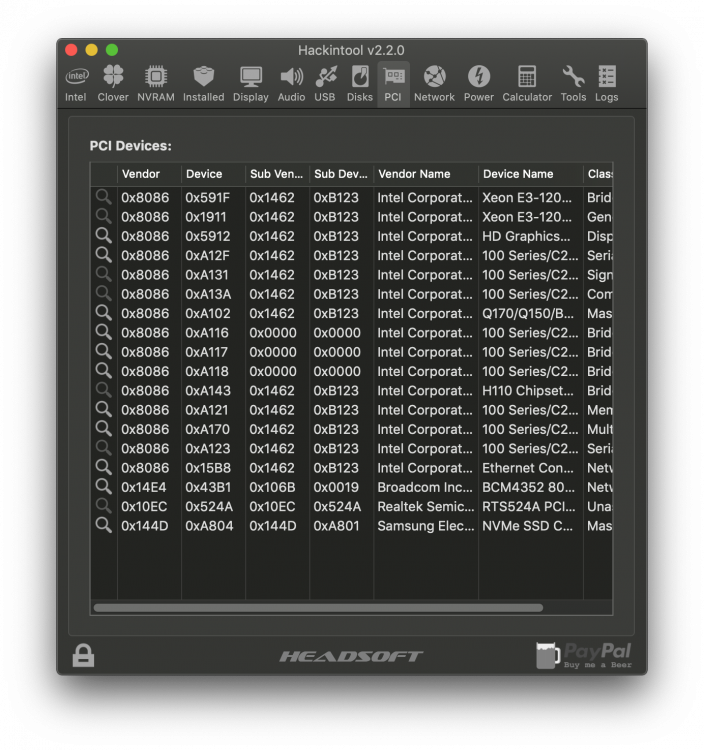The height and width of the screenshot is (750, 704).
Task: Click the horizontal scrollbar under the table
Action: [x=318, y=608]
